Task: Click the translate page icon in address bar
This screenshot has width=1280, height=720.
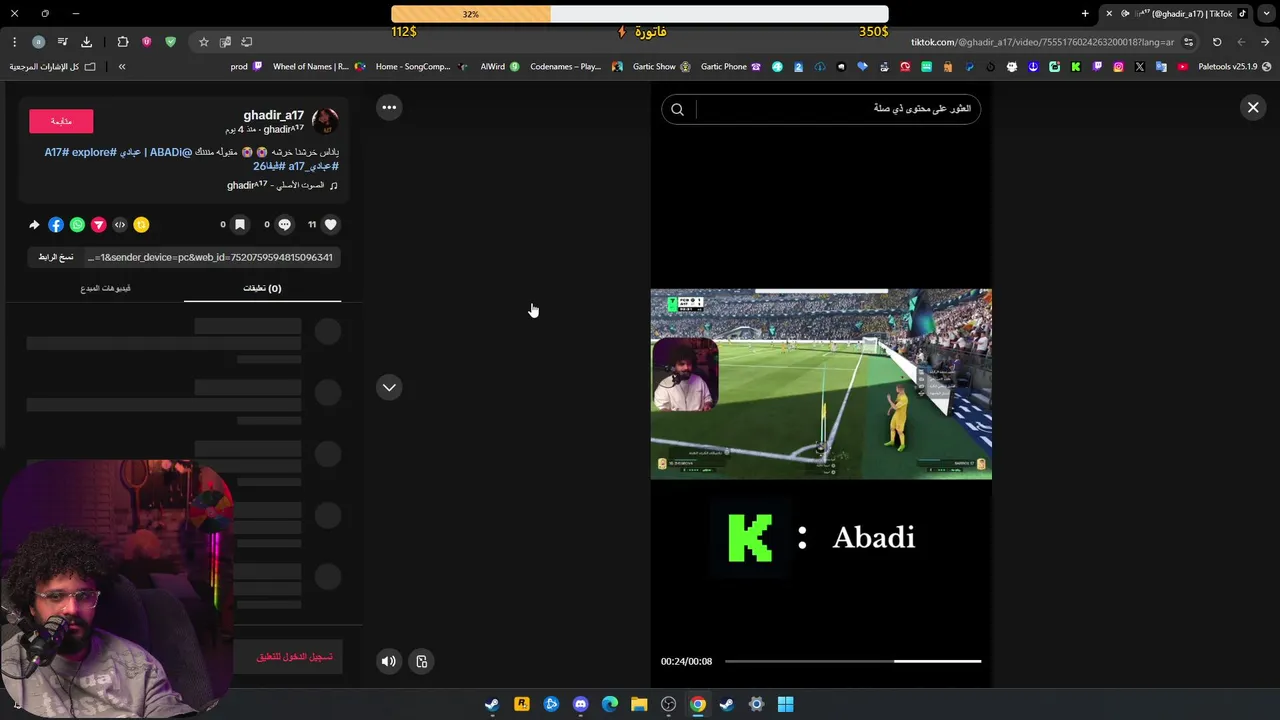Action: (225, 42)
